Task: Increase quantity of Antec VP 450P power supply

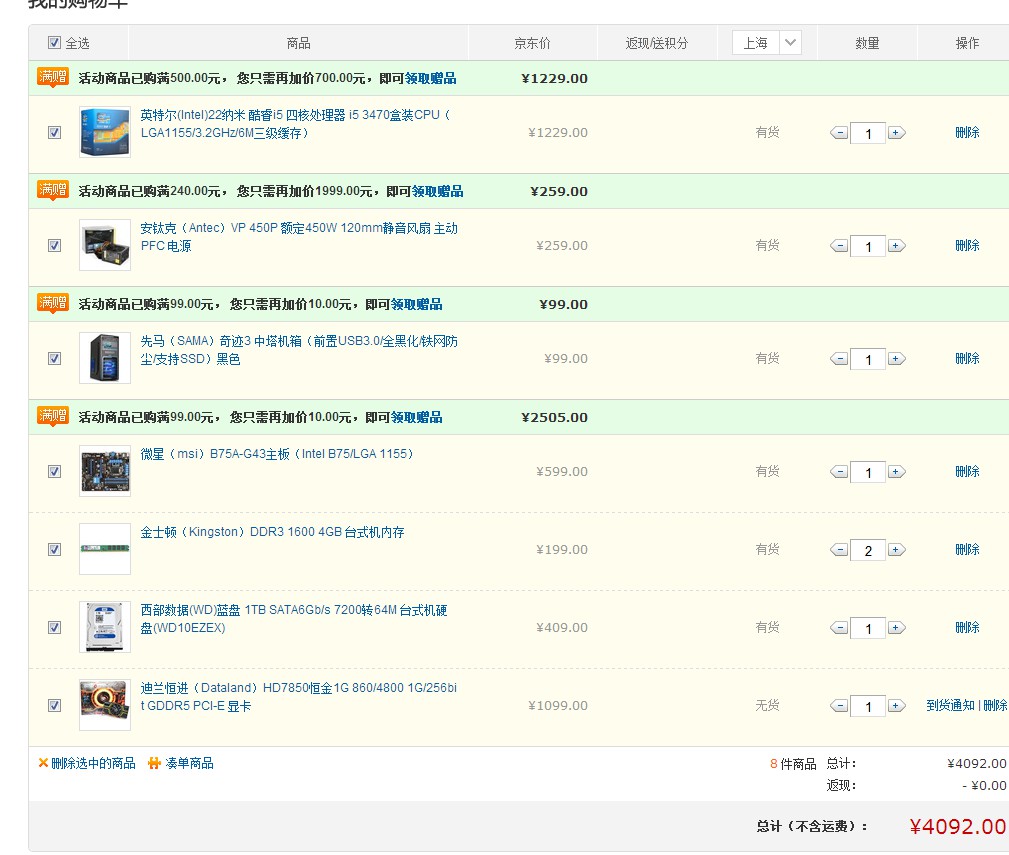Action: (896, 246)
